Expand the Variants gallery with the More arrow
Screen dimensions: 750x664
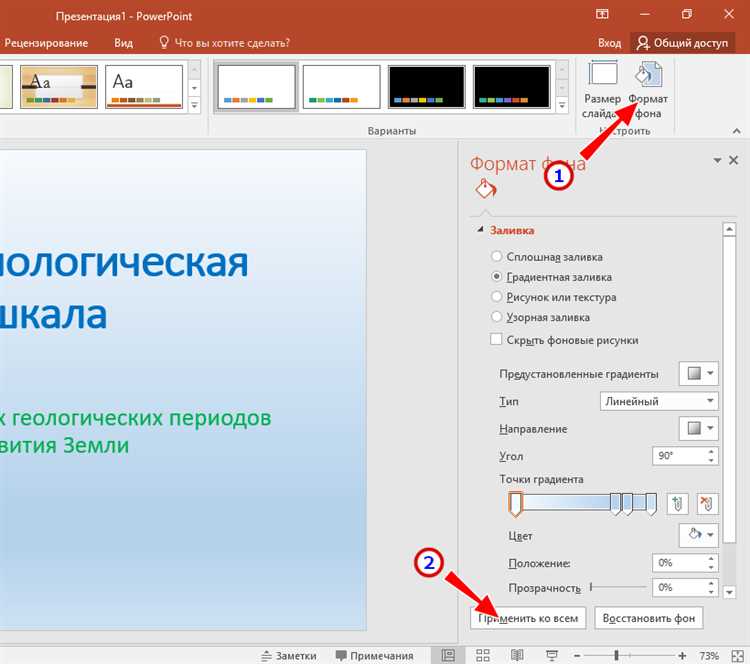(x=562, y=105)
